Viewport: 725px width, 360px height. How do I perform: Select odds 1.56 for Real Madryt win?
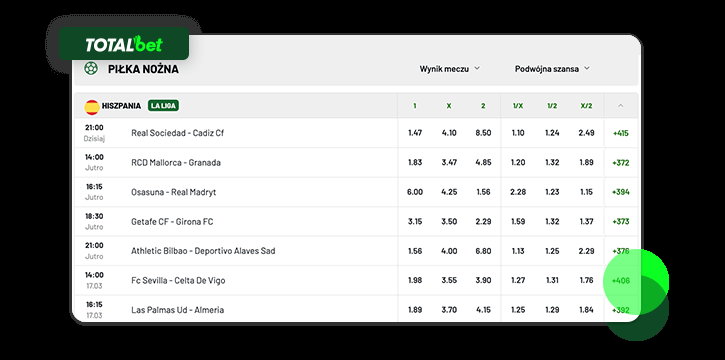point(483,192)
